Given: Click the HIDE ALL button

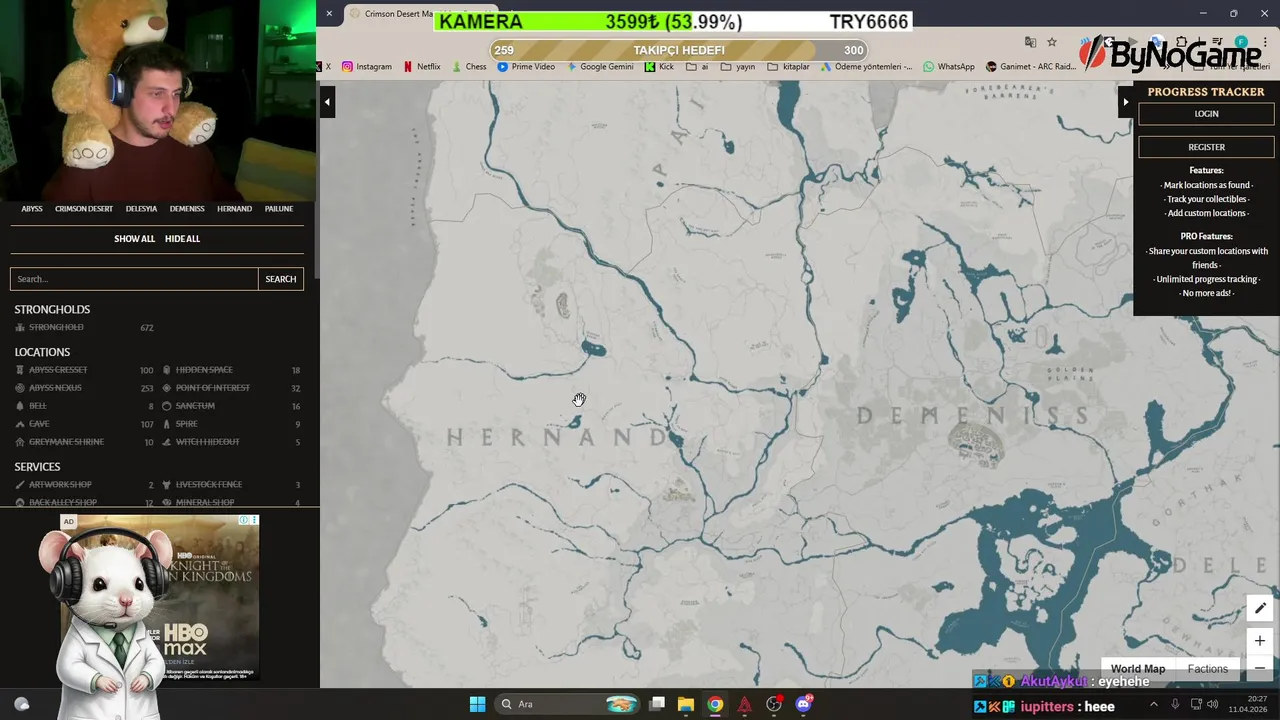Looking at the screenshot, I should pyautogui.click(x=182, y=239).
